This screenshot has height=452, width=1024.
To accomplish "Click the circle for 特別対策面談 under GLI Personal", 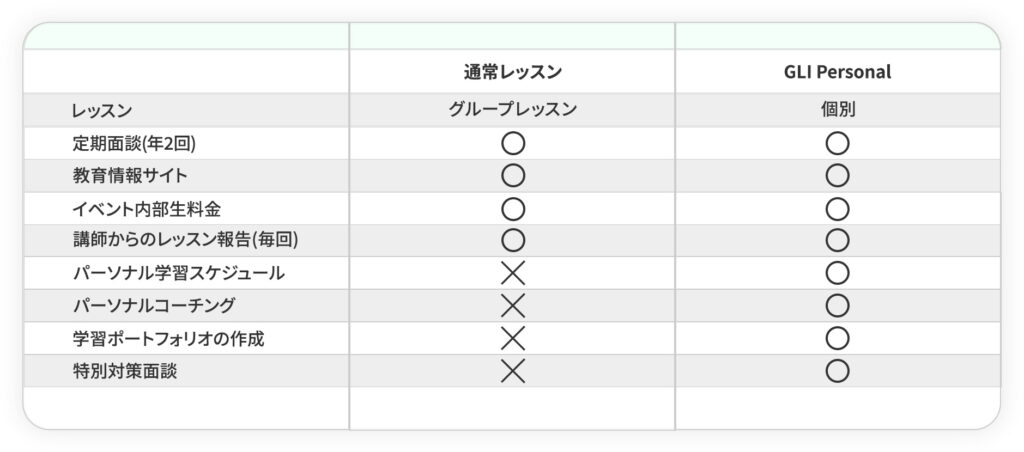I will pyautogui.click(x=837, y=371).
